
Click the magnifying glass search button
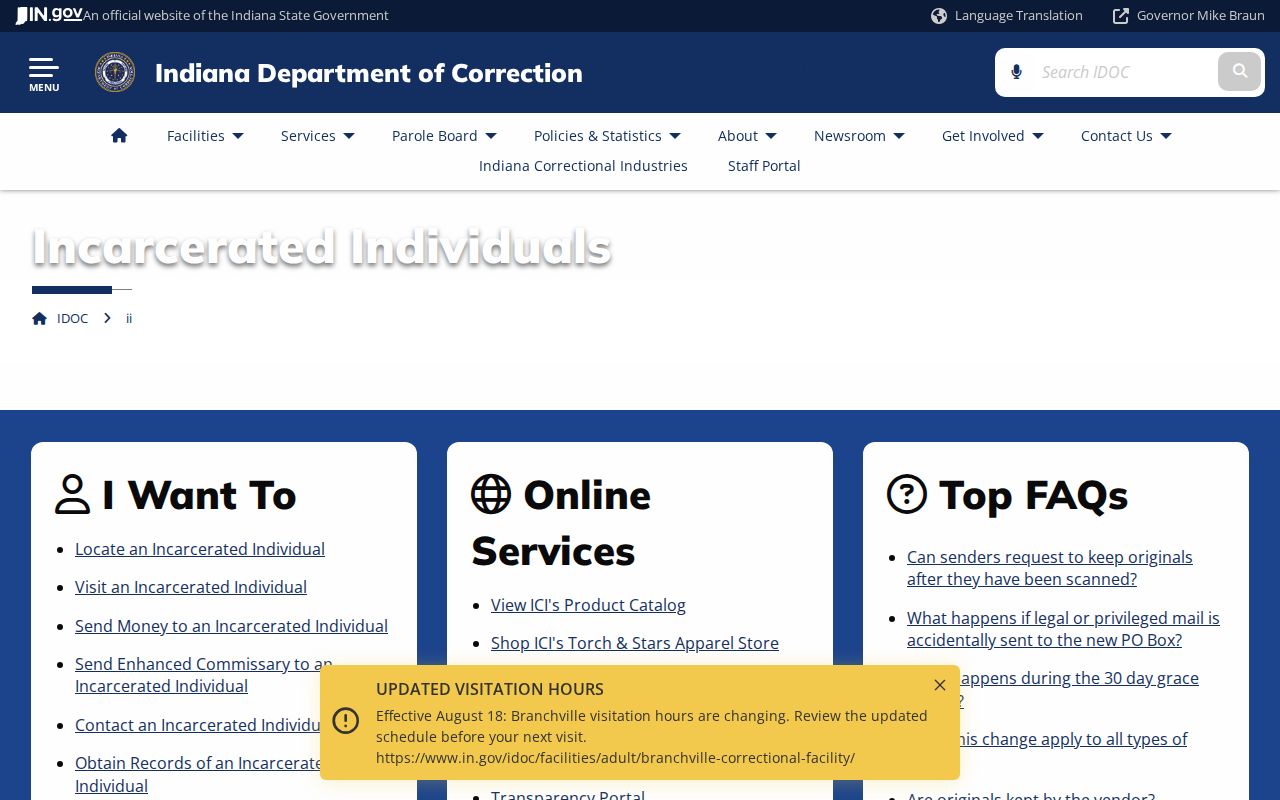1240,72
